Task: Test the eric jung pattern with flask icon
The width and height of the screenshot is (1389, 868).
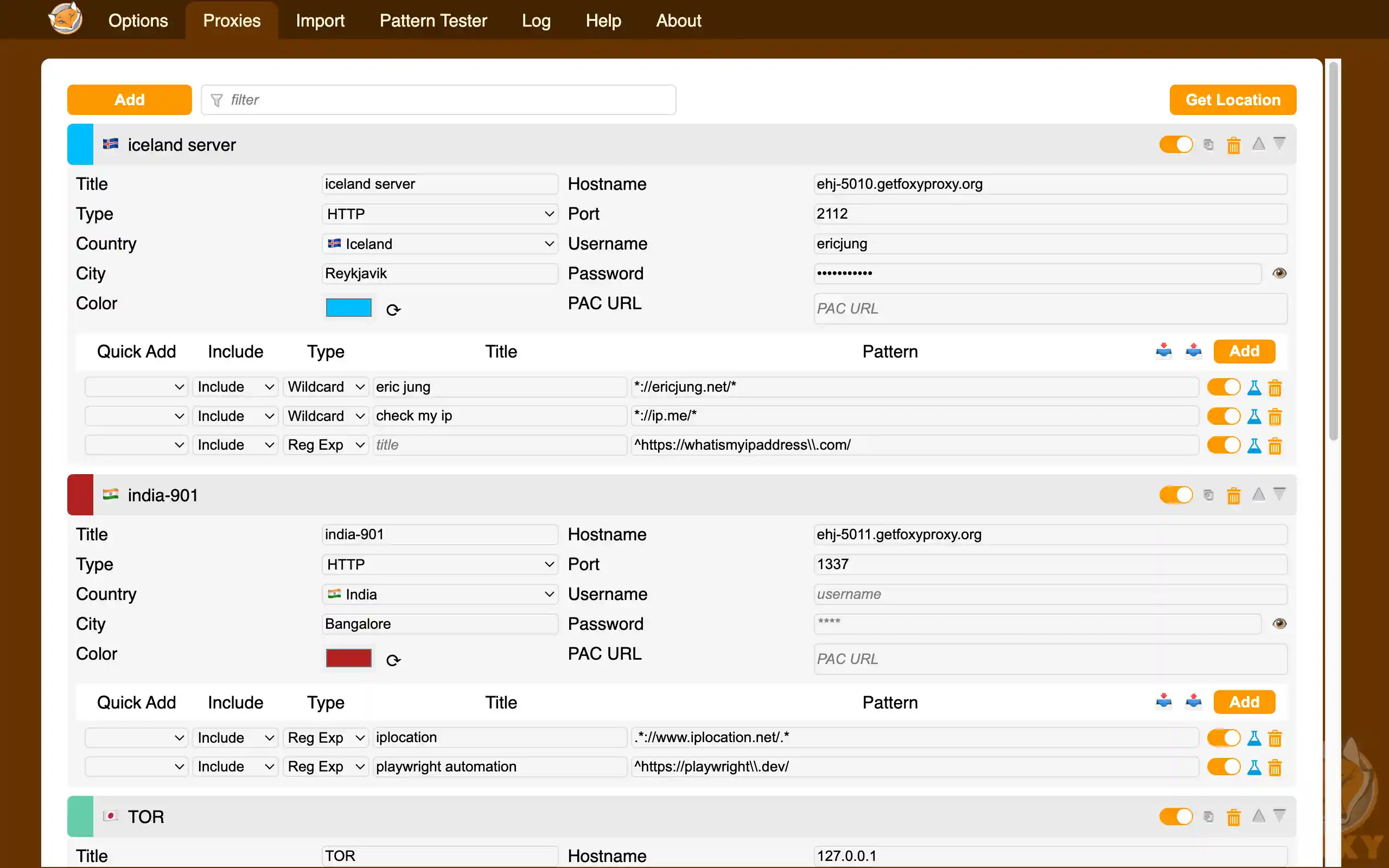Action: point(1254,387)
